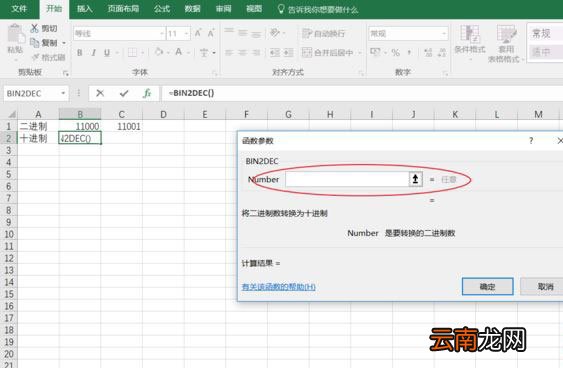Apply fill color bucket icon
This screenshot has height=368, width=563.
click(x=159, y=52)
